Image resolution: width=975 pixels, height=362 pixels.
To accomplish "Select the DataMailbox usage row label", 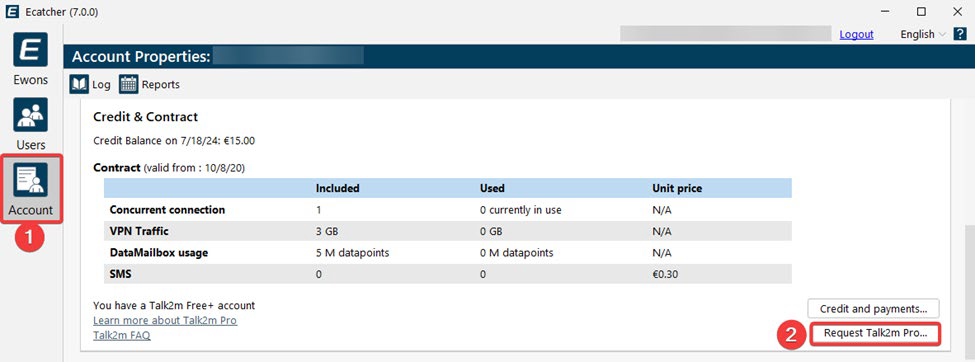I will point(159,253).
